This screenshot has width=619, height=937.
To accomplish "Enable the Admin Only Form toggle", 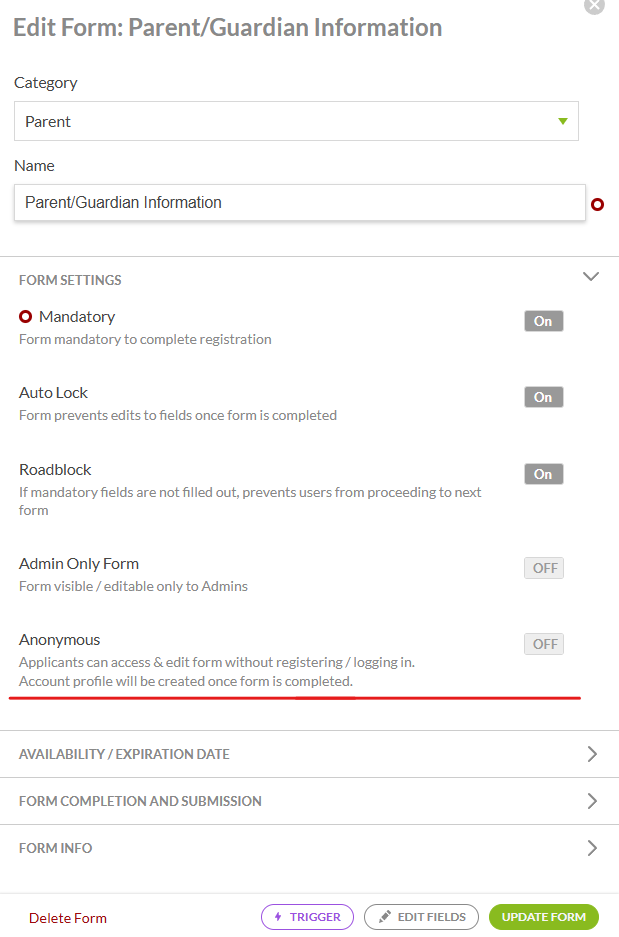I will [544, 568].
